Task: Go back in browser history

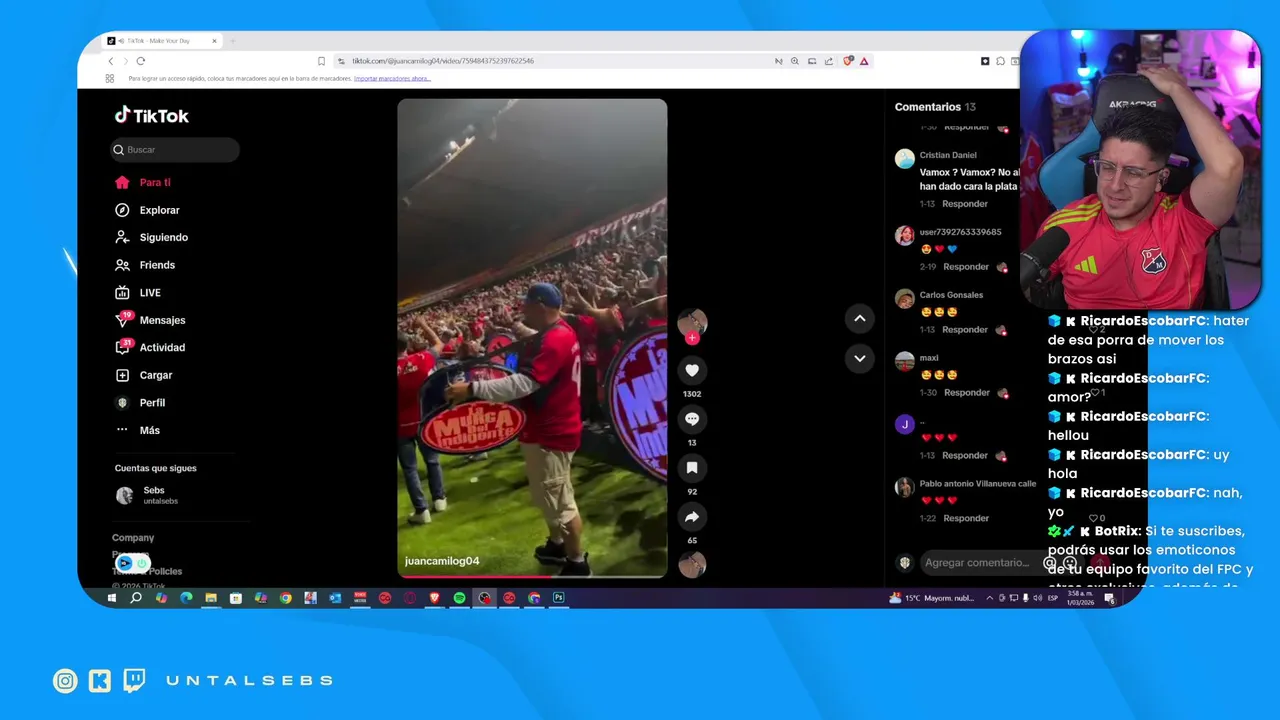Action: click(x=111, y=61)
